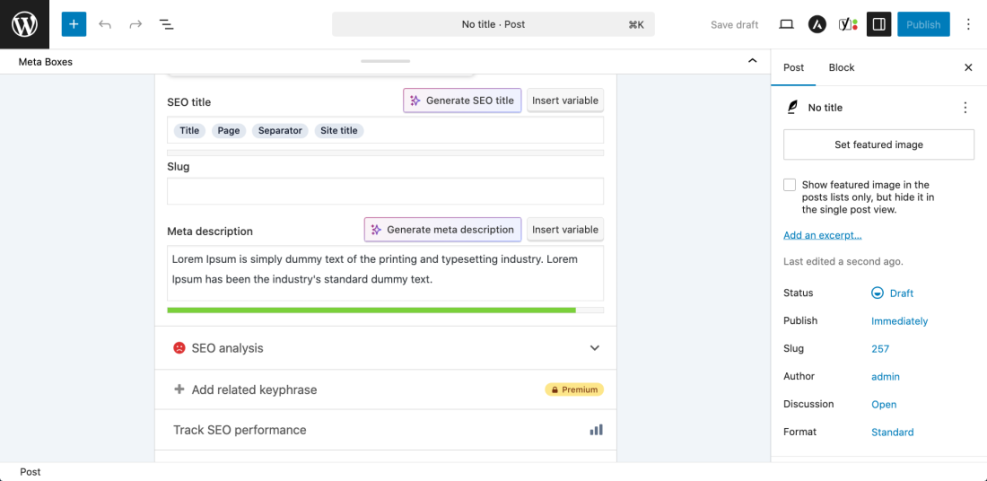Click the bar chart SEO performance icon
987x481 pixels.
(x=596, y=429)
